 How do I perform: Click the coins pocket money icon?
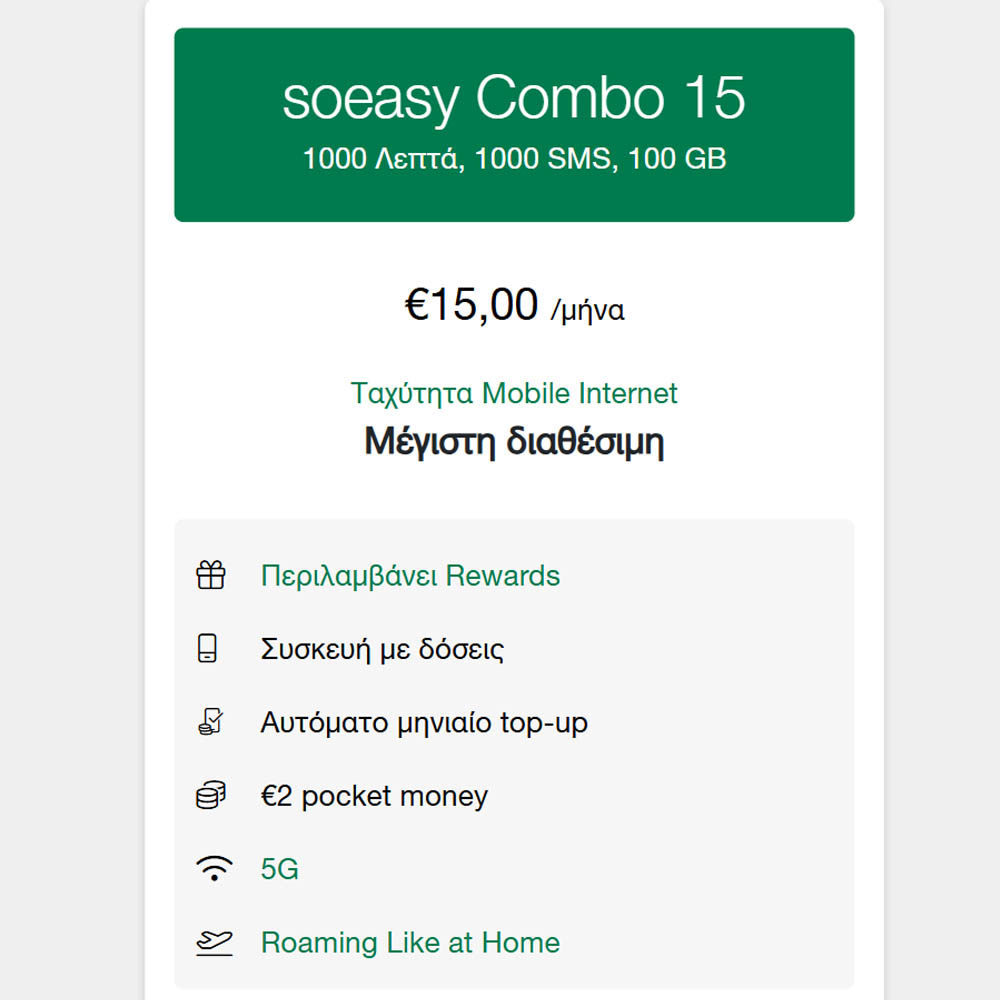[210, 796]
